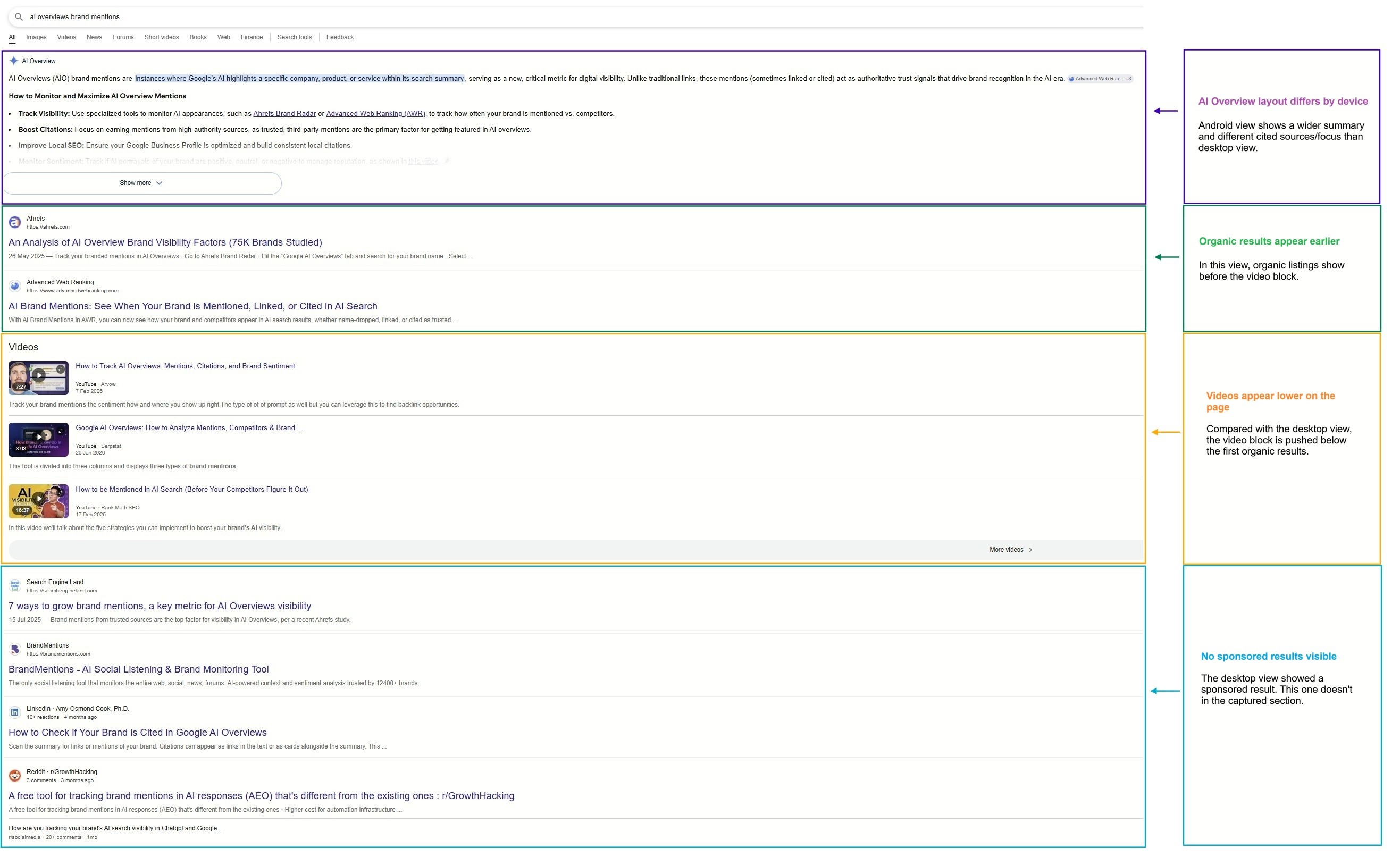Click the AI Overview sparkle icon
Image resolution: width=1400 pixels, height=857 pixels.
[x=14, y=61]
